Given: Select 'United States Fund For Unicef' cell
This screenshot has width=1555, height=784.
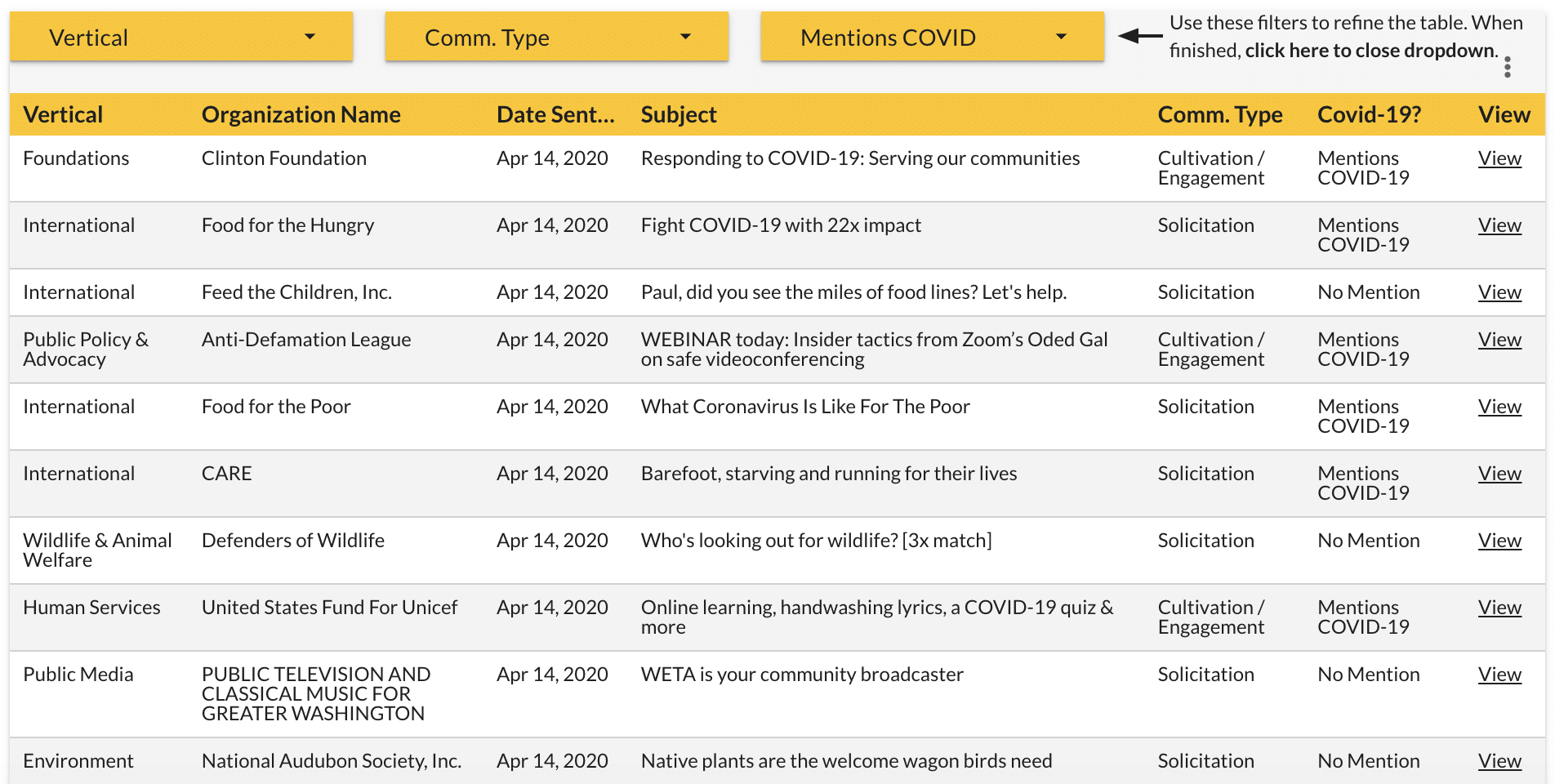Looking at the screenshot, I should 330,608.
